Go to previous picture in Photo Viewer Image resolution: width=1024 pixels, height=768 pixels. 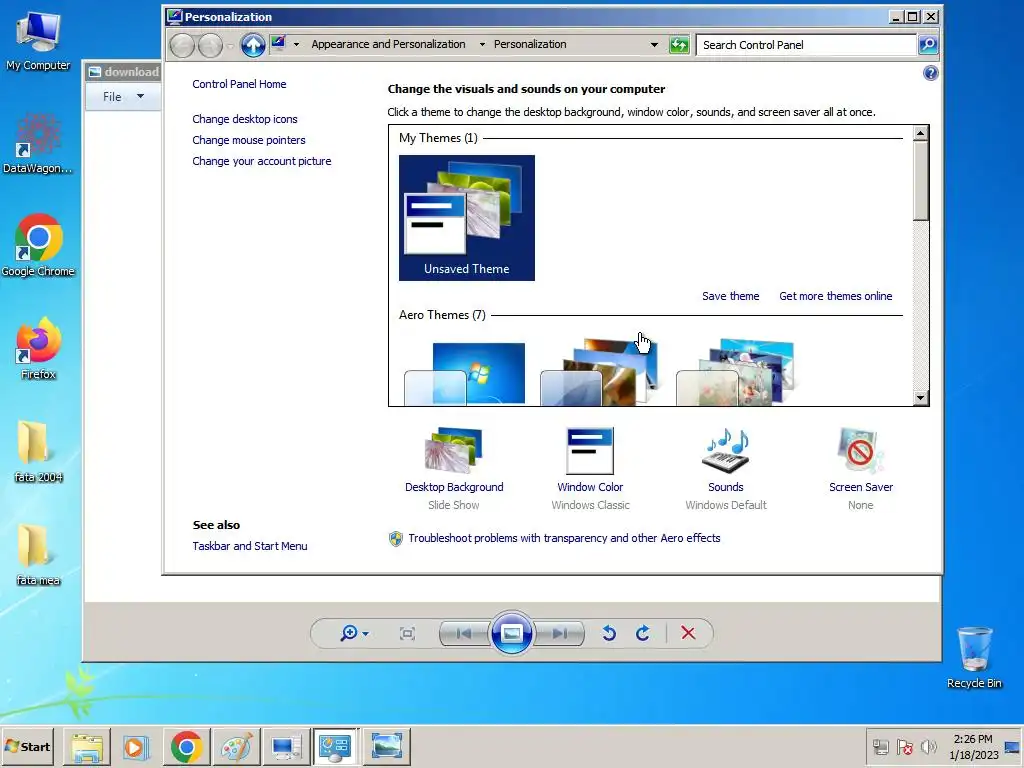pos(464,633)
